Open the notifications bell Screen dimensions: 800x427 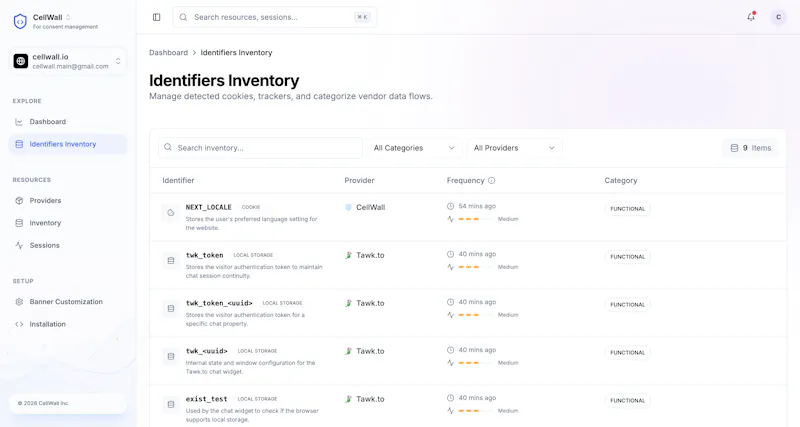tap(751, 17)
